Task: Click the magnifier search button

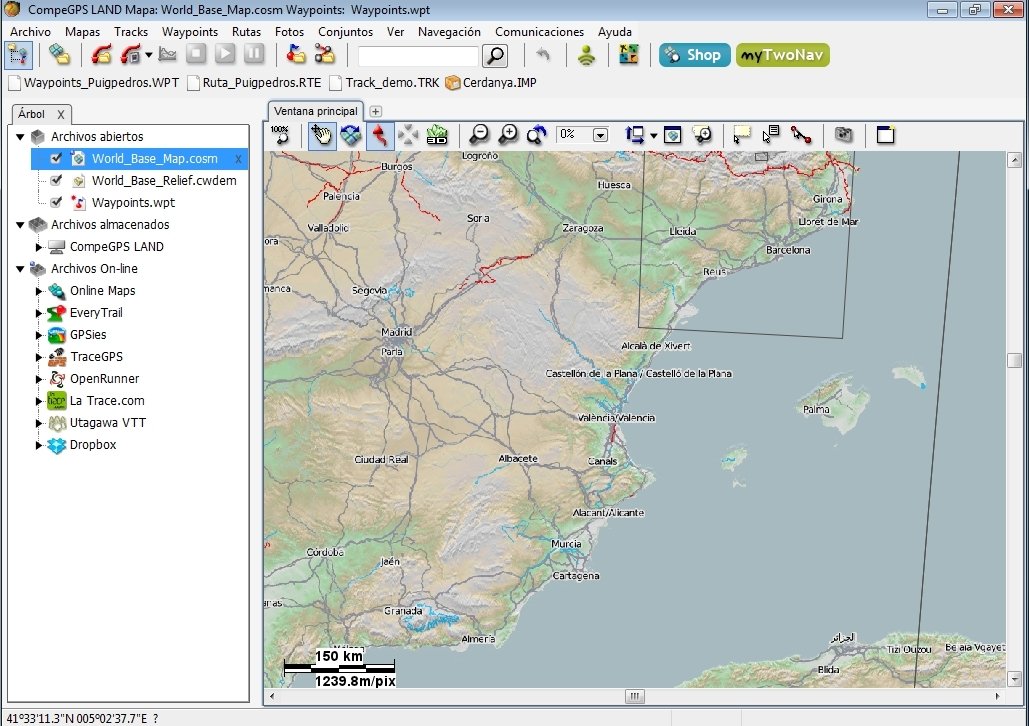Action: (495, 56)
